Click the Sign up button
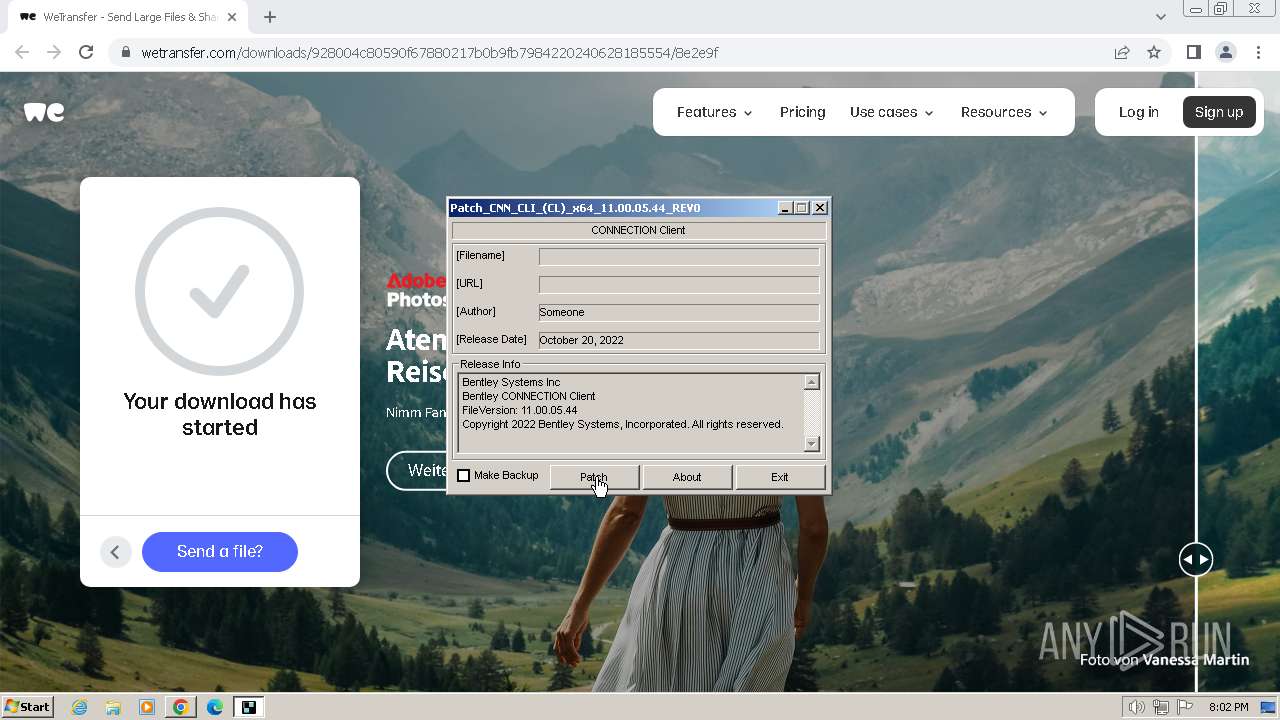 click(1219, 112)
